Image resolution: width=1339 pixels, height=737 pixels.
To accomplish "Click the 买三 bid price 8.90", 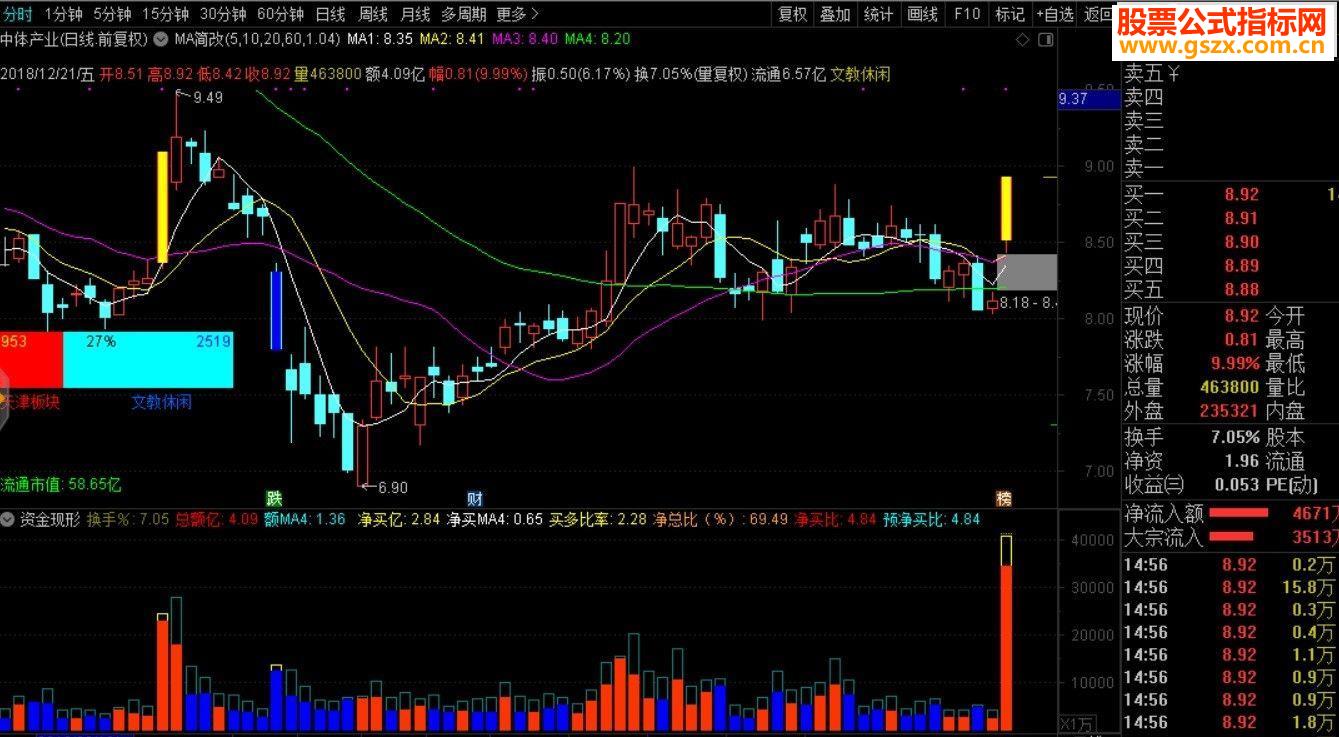I will tap(1242, 242).
